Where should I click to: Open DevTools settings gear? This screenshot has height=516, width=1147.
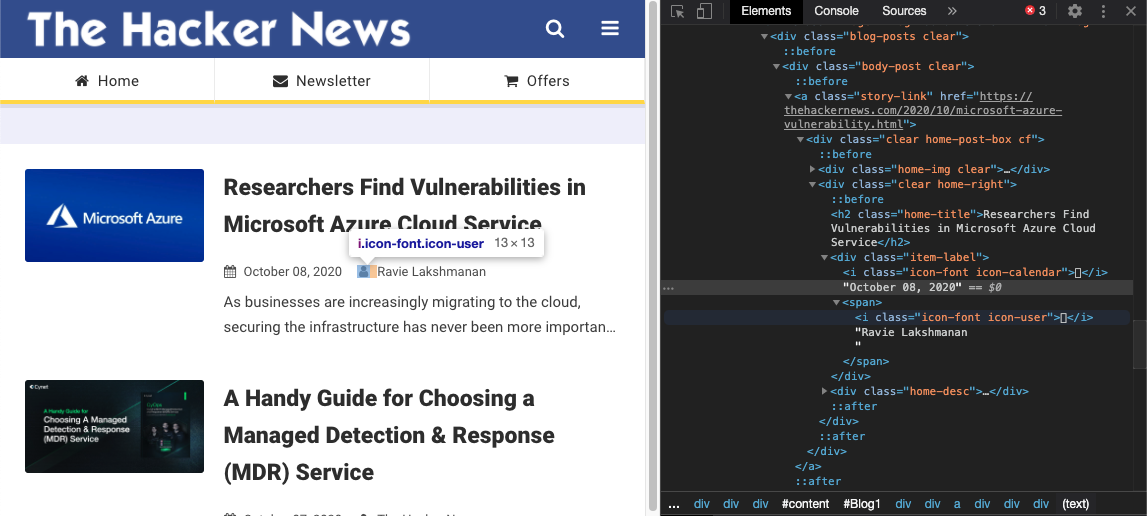pos(1075,11)
